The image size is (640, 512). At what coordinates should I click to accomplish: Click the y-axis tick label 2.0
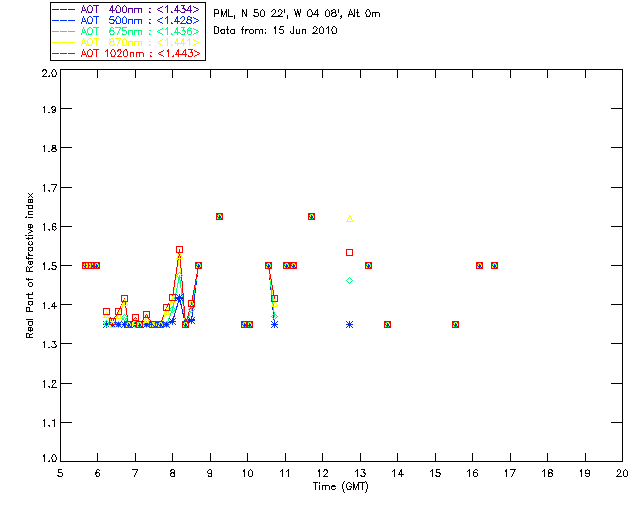click(49, 73)
